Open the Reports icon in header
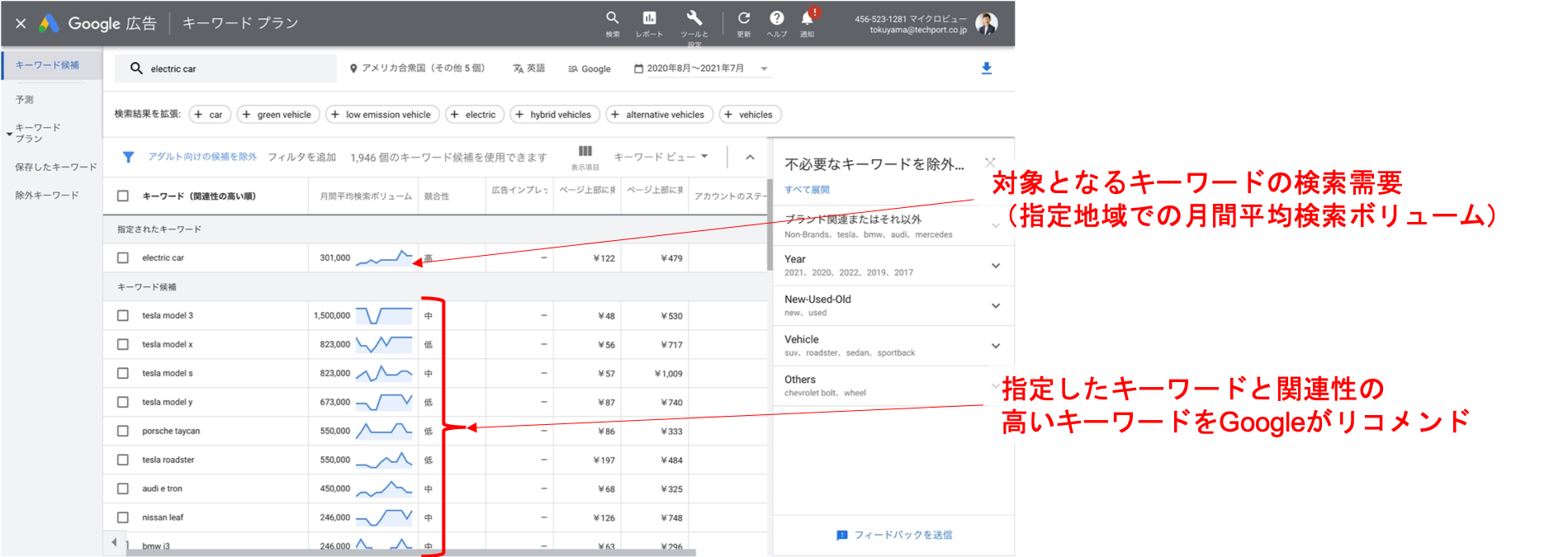This screenshot has height=557, width=1568. (649, 18)
